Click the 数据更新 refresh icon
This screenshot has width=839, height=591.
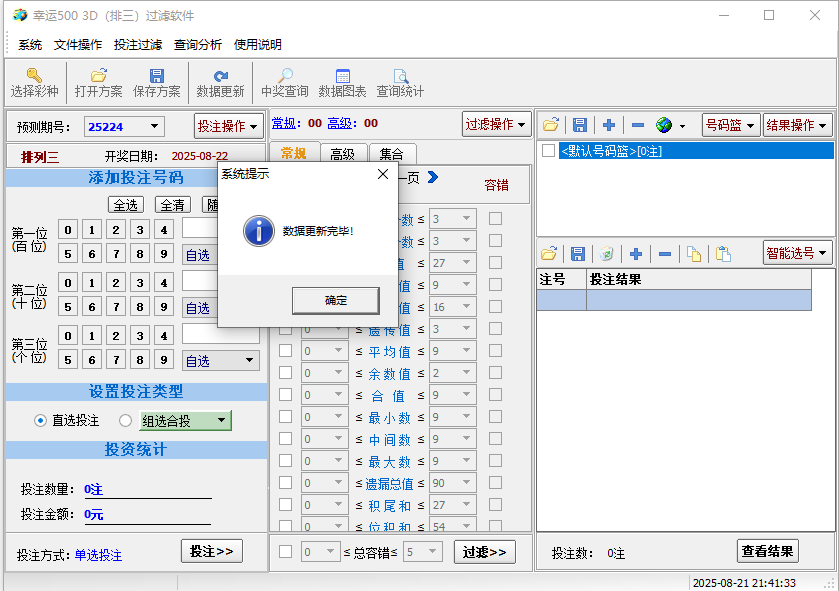(220, 76)
